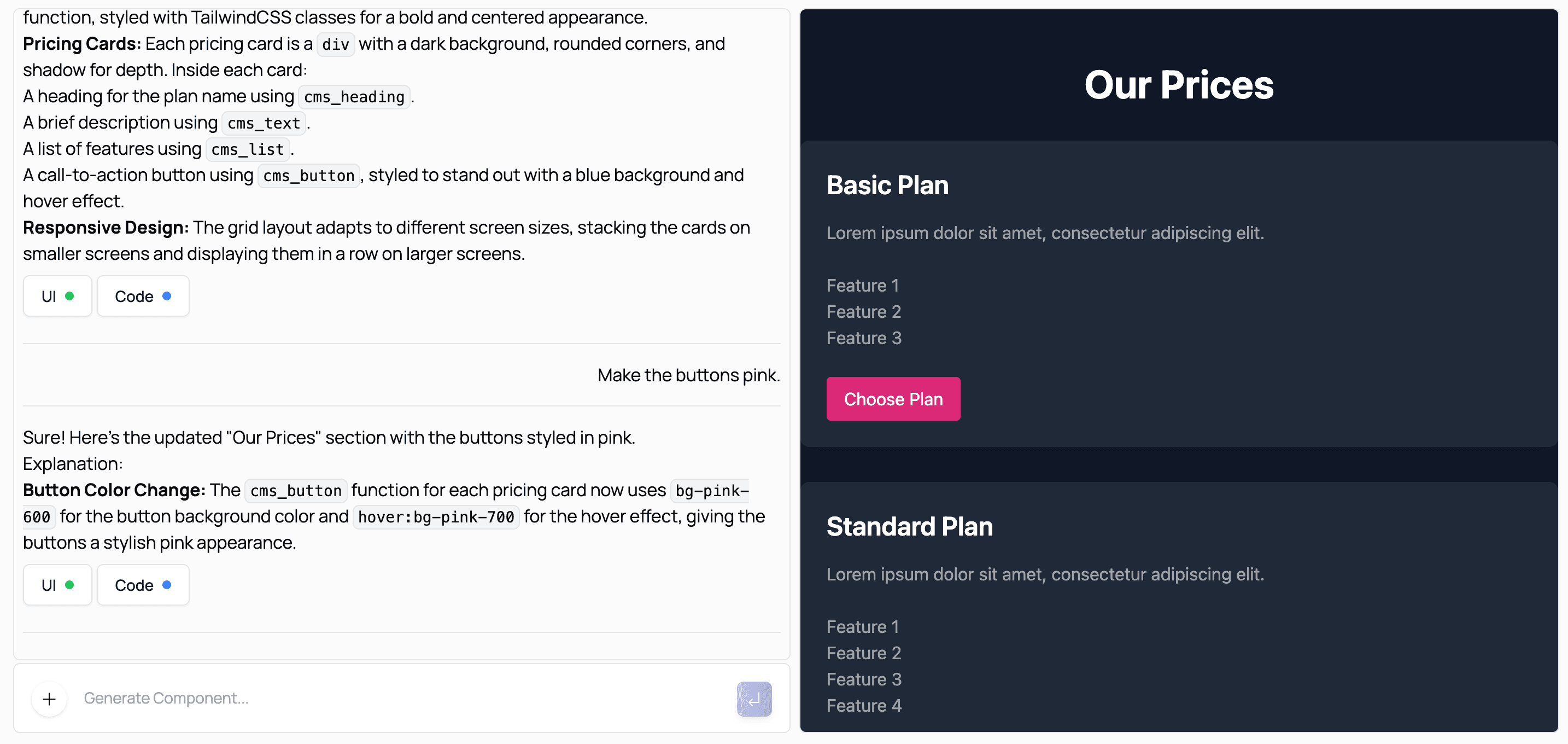Show UI preview for the pink buttons response

coord(57,585)
